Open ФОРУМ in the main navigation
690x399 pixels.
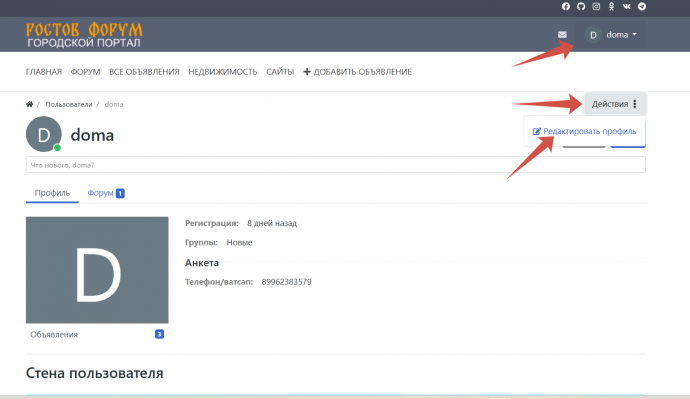pyautogui.click(x=85, y=72)
